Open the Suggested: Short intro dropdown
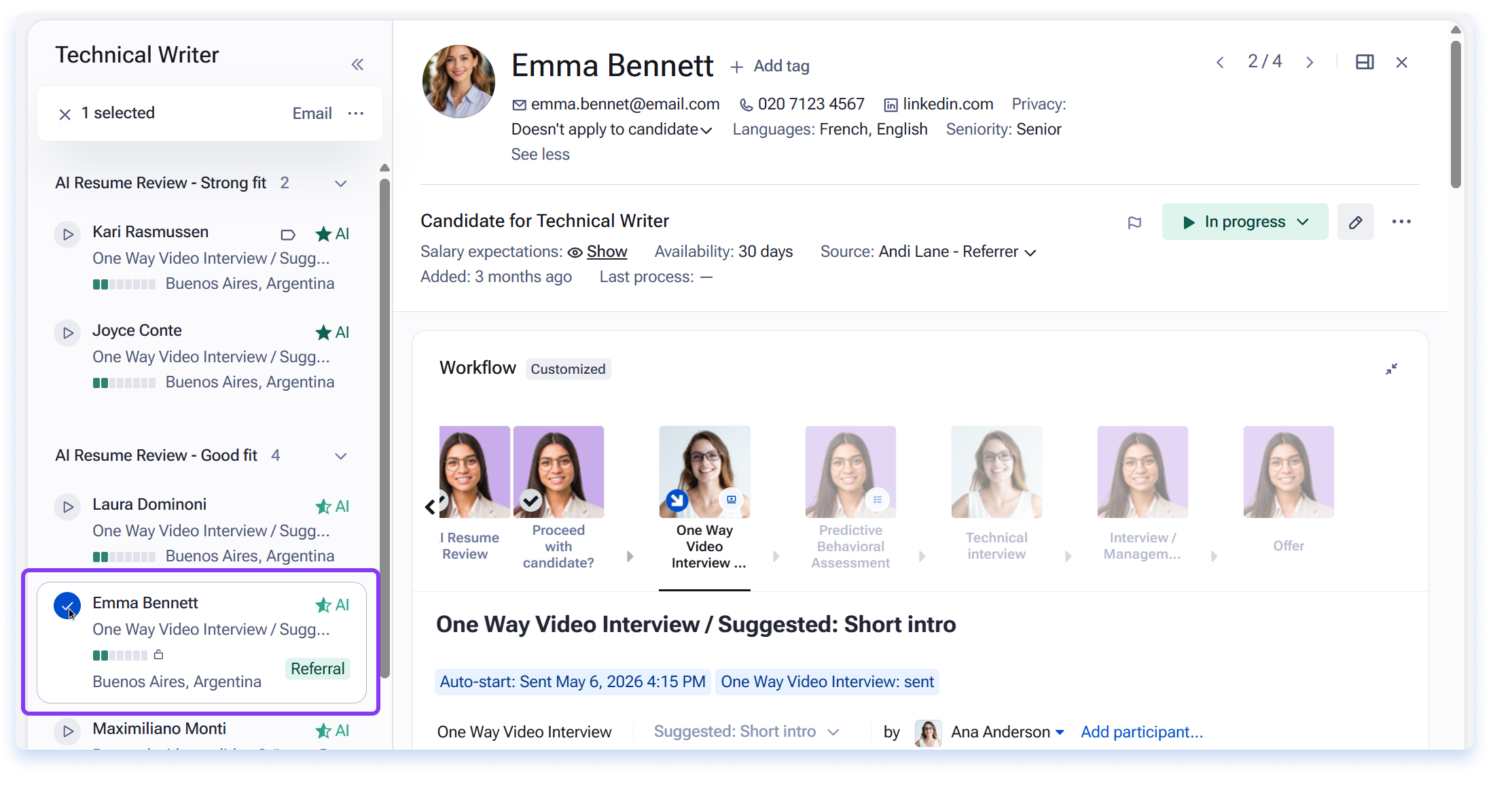Screen dimensions: 1512x785 (x=746, y=732)
